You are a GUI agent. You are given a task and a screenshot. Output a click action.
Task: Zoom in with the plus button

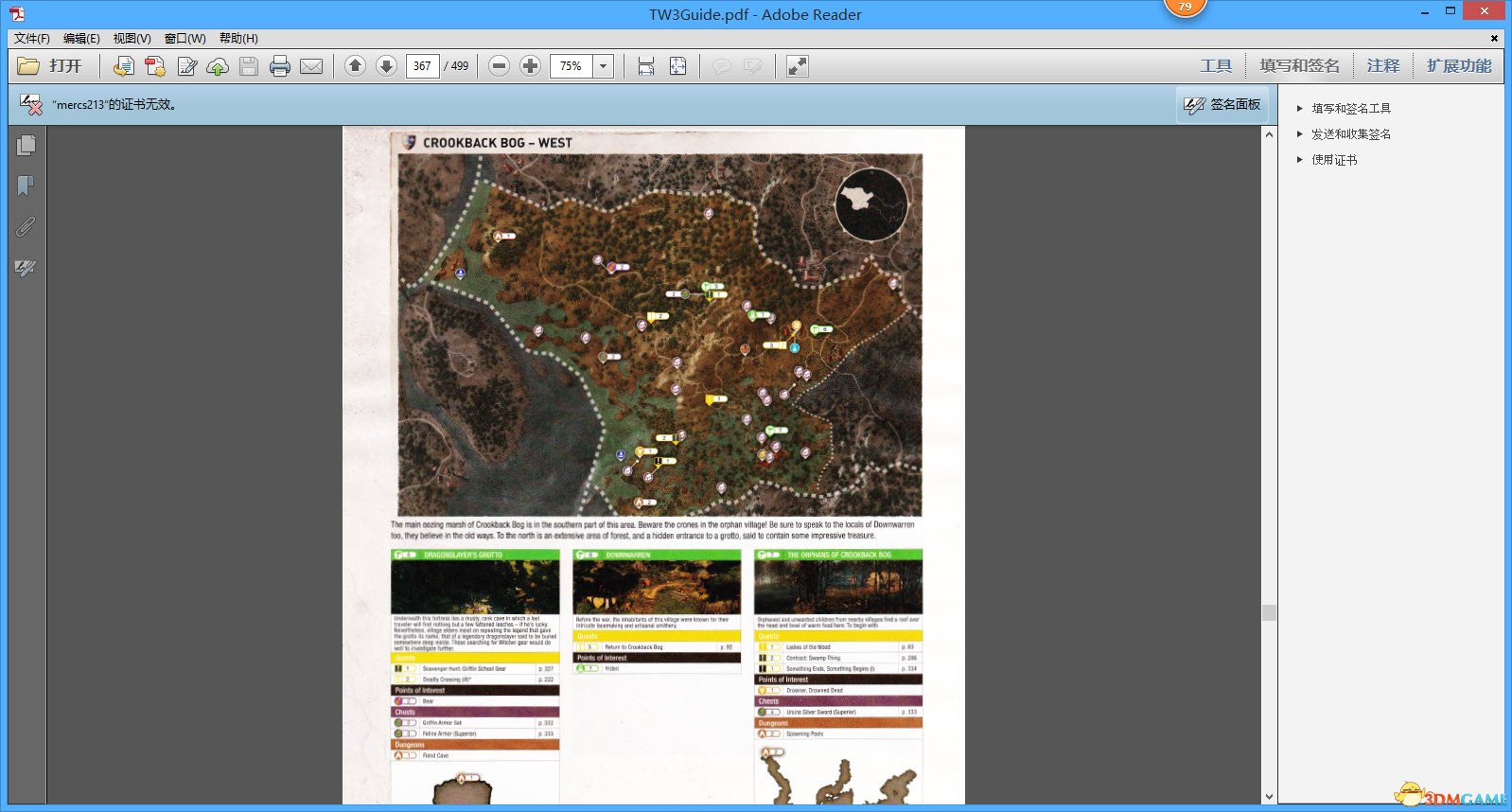tap(531, 66)
